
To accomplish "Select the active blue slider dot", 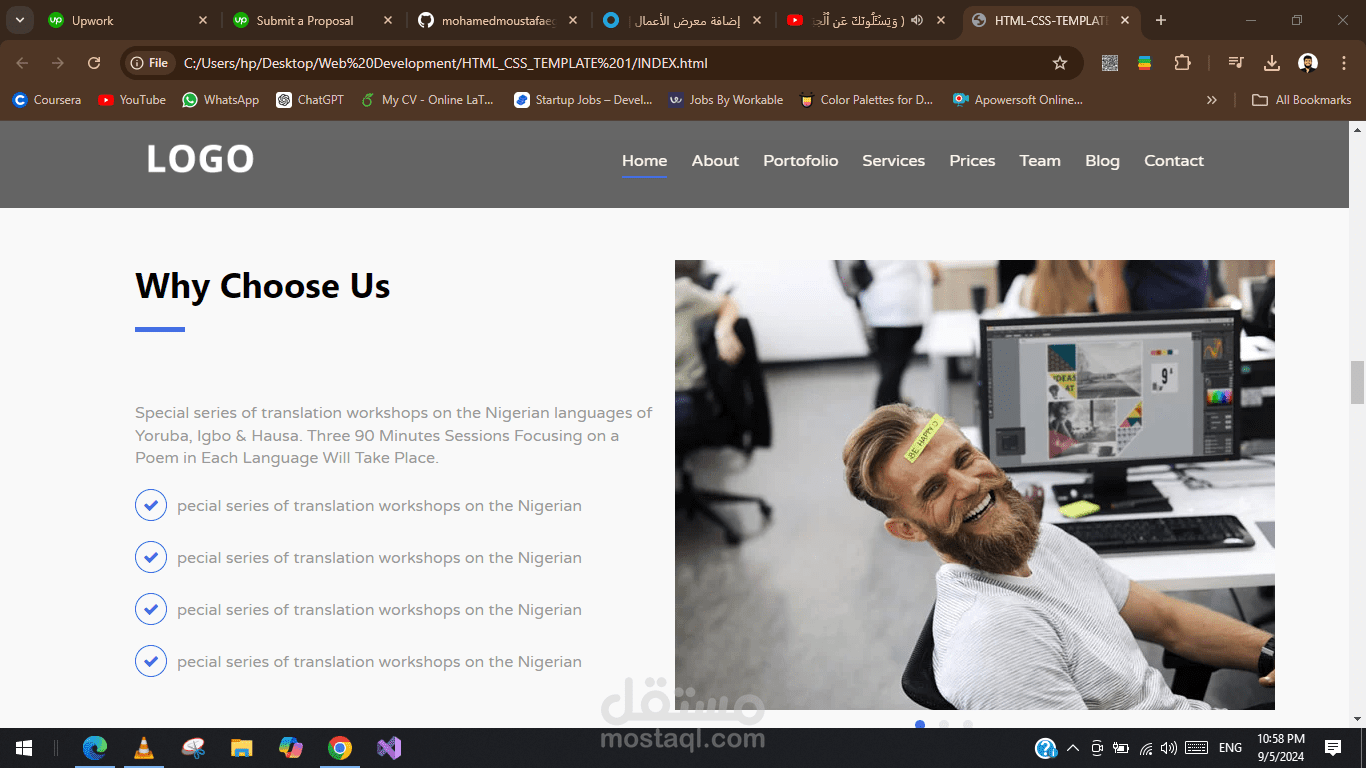I will pyautogui.click(x=920, y=724).
